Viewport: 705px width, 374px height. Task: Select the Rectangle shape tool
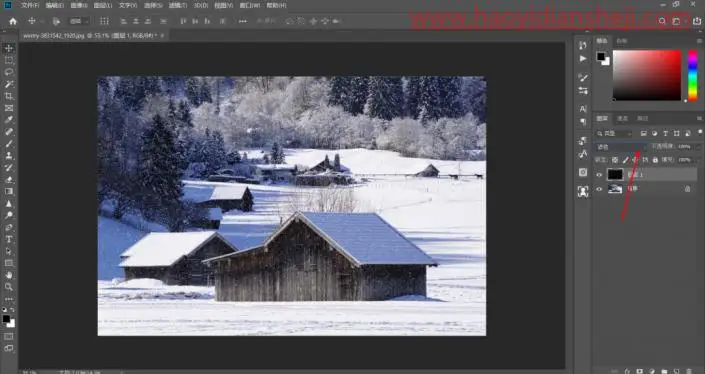[9, 263]
